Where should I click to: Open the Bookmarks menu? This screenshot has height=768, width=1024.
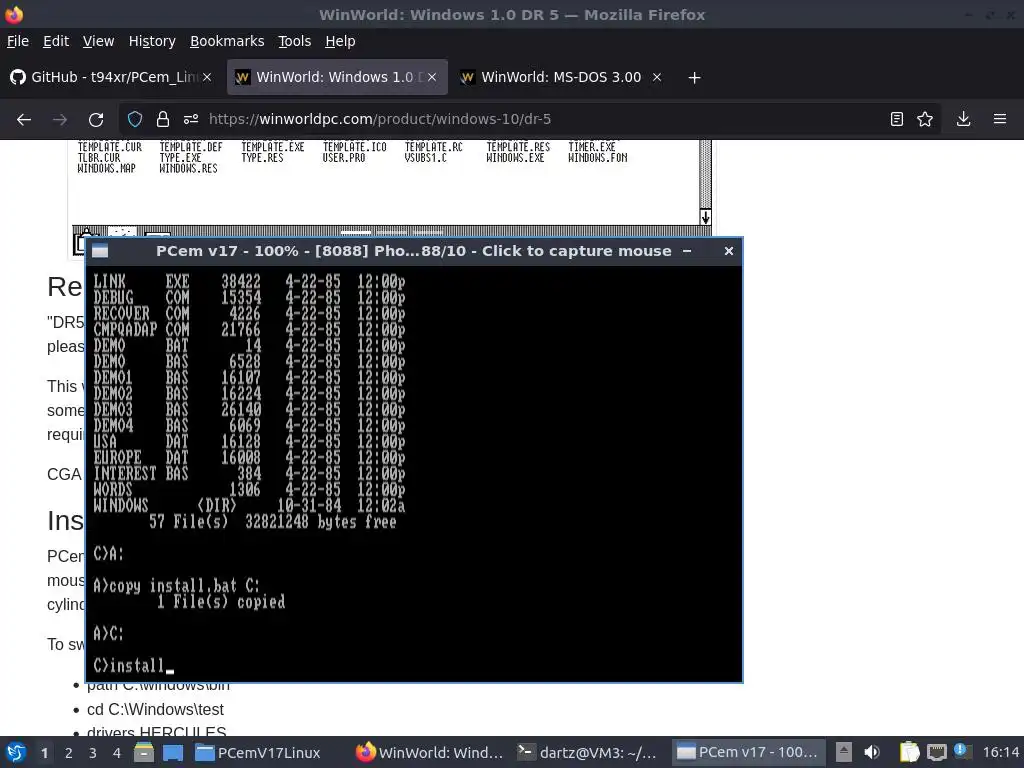227,41
